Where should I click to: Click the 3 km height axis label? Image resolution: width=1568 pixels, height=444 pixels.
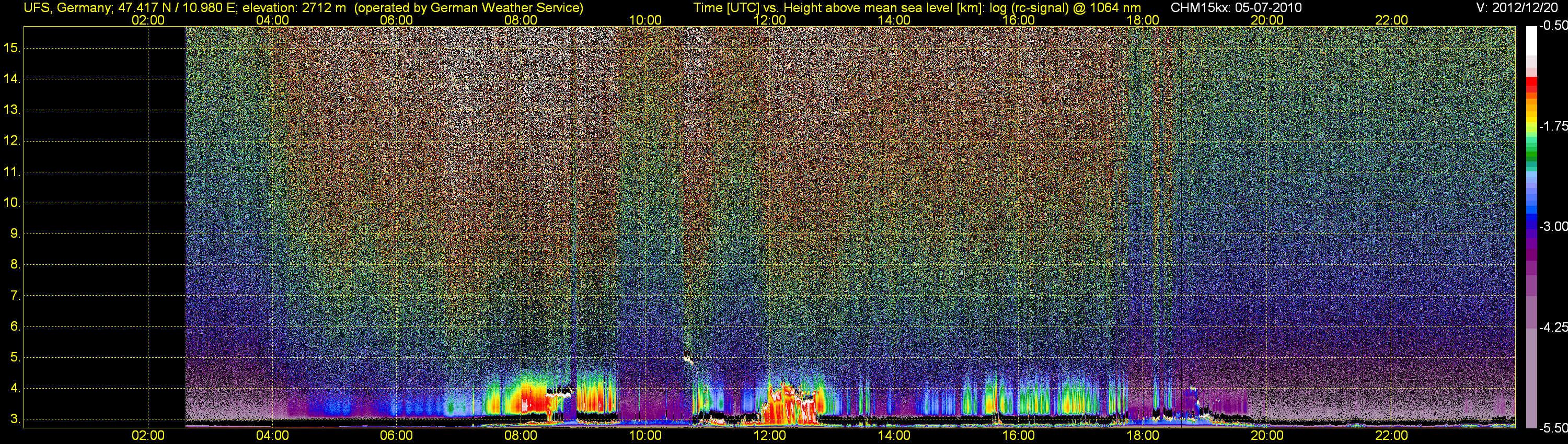click(15, 419)
